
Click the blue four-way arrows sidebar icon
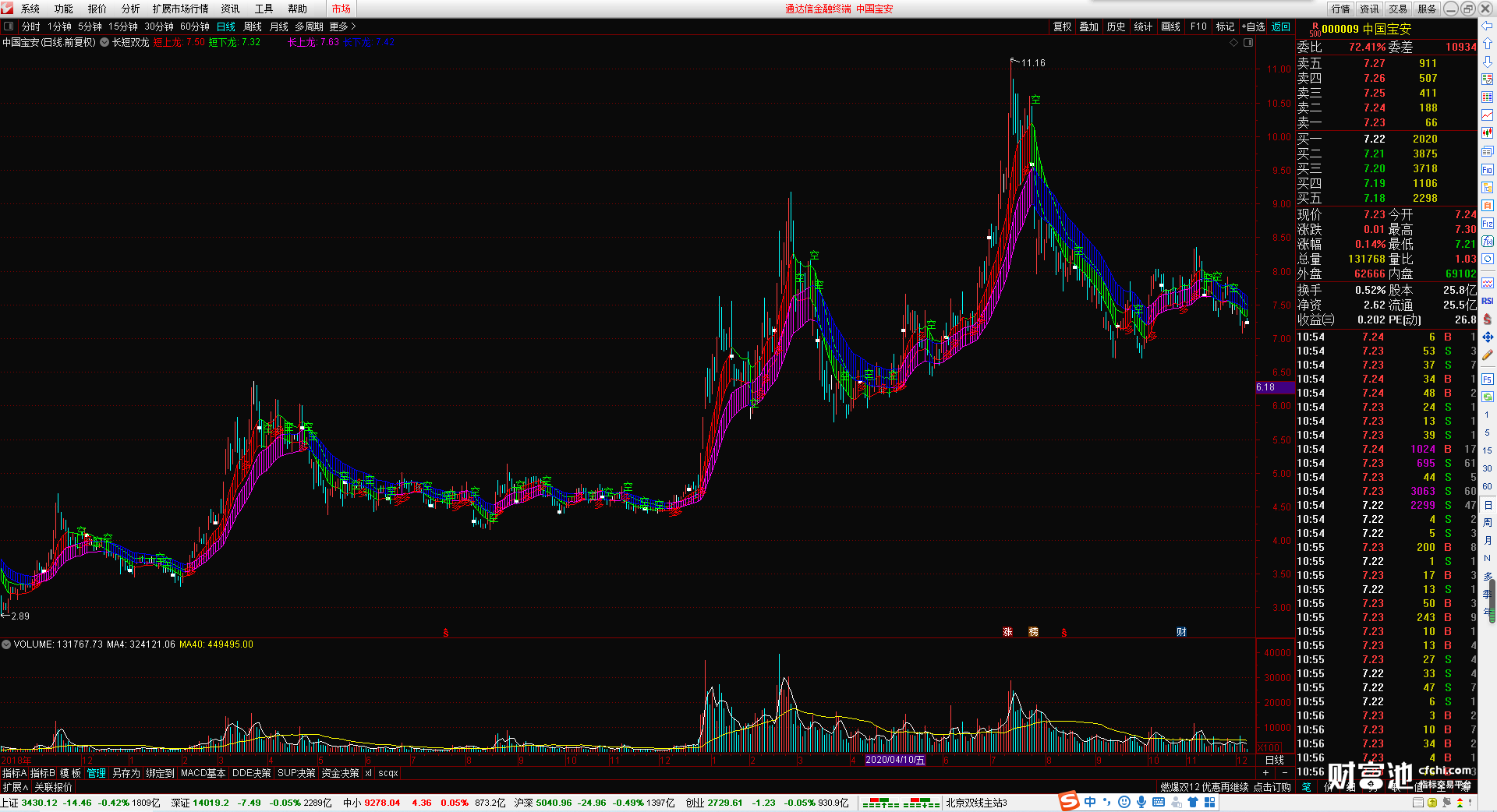pyautogui.click(x=1488, y=337)
